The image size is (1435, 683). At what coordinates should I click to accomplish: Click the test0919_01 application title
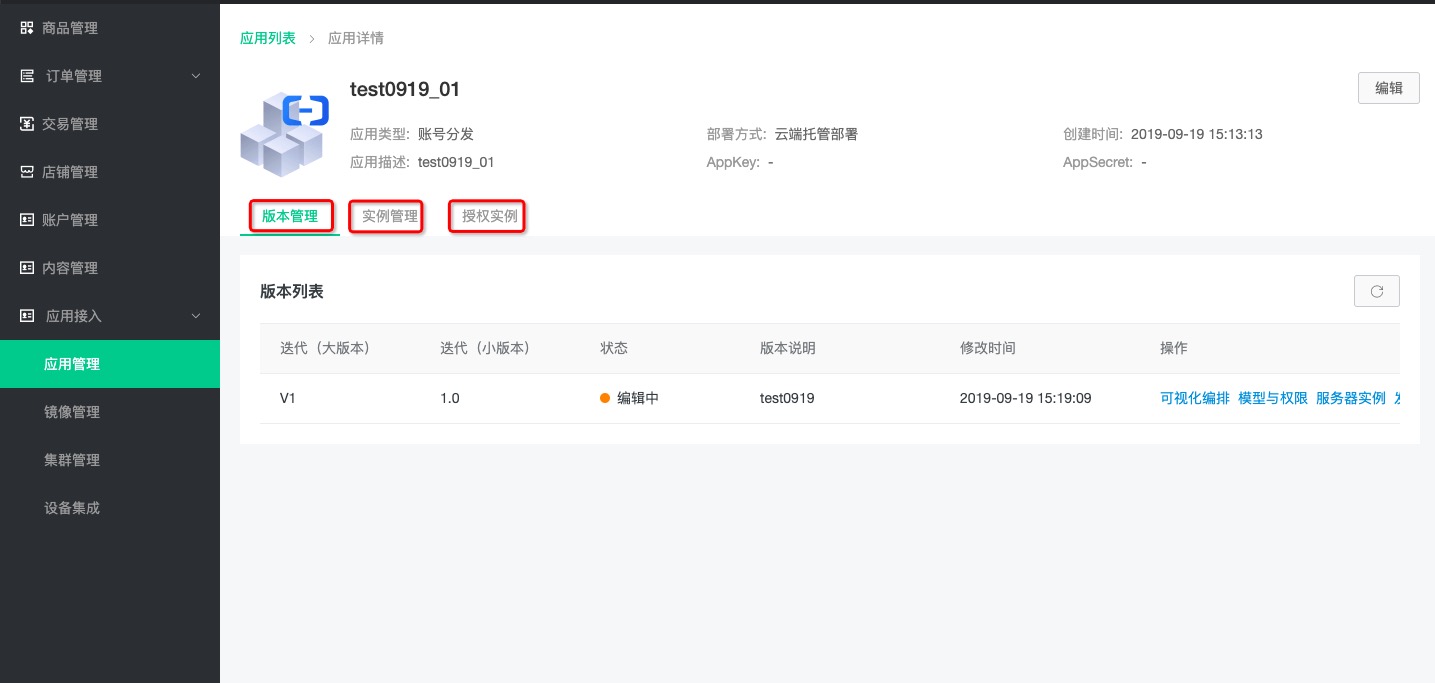coord(405,89)
